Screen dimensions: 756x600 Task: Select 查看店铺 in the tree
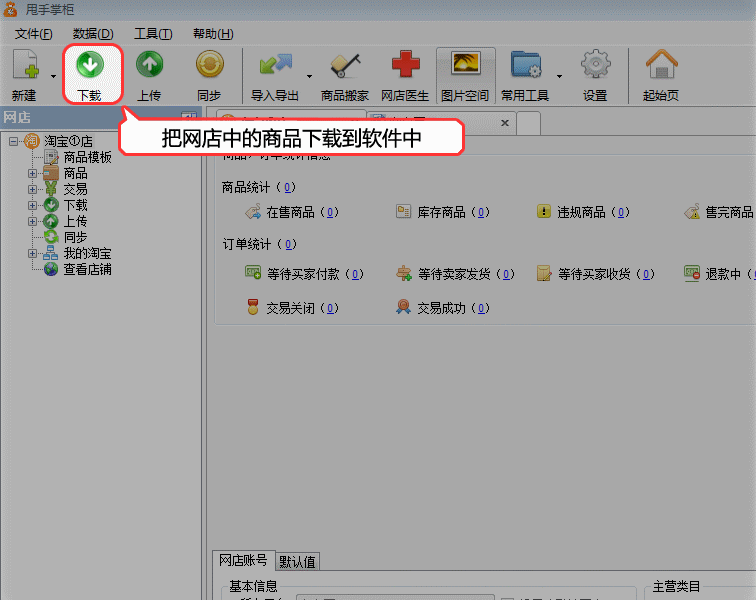point(88,269)
